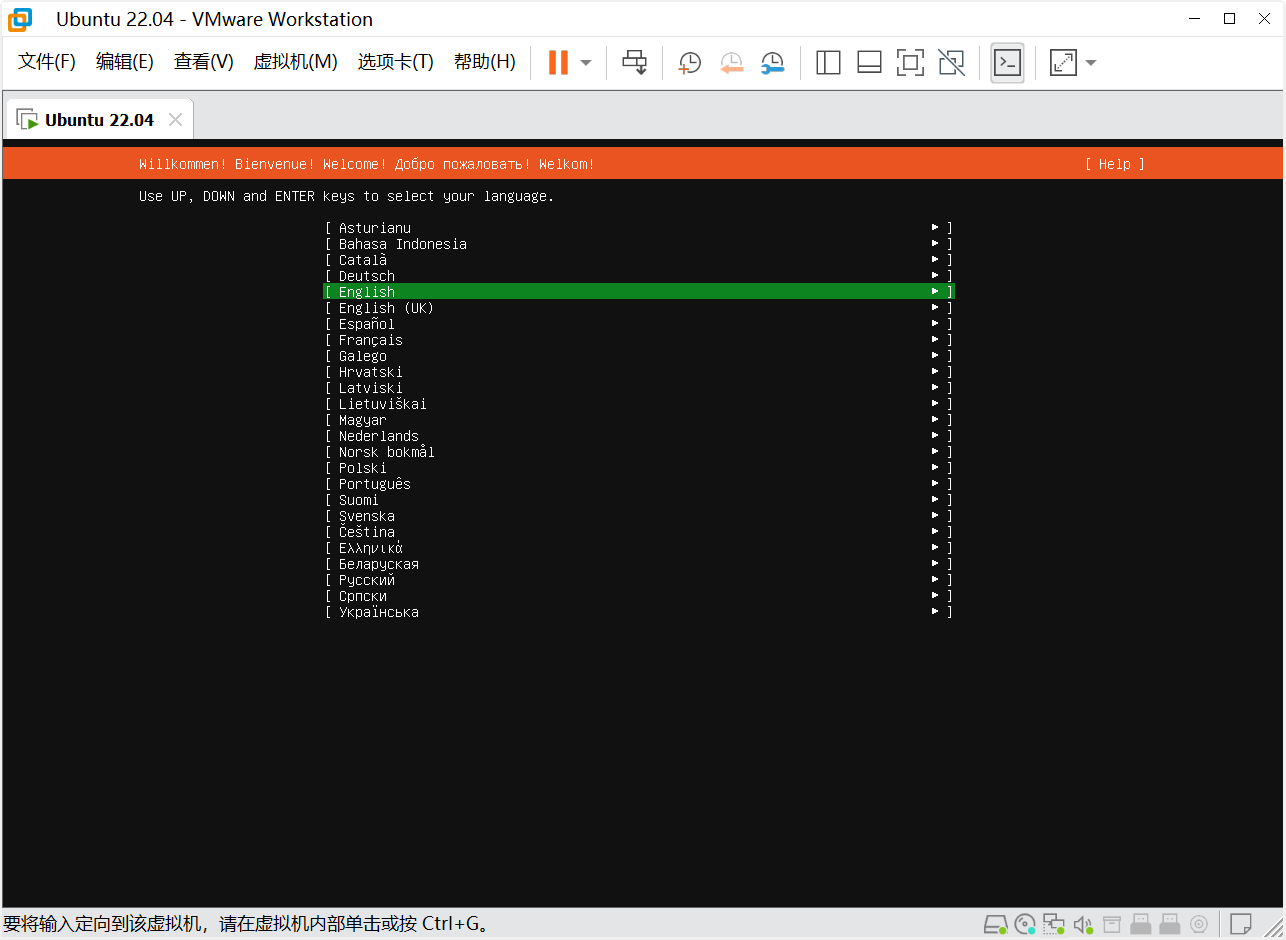Open the message log note icon
The image size is (1286, 940).
pyautogui.click(x=1241, y=923)
